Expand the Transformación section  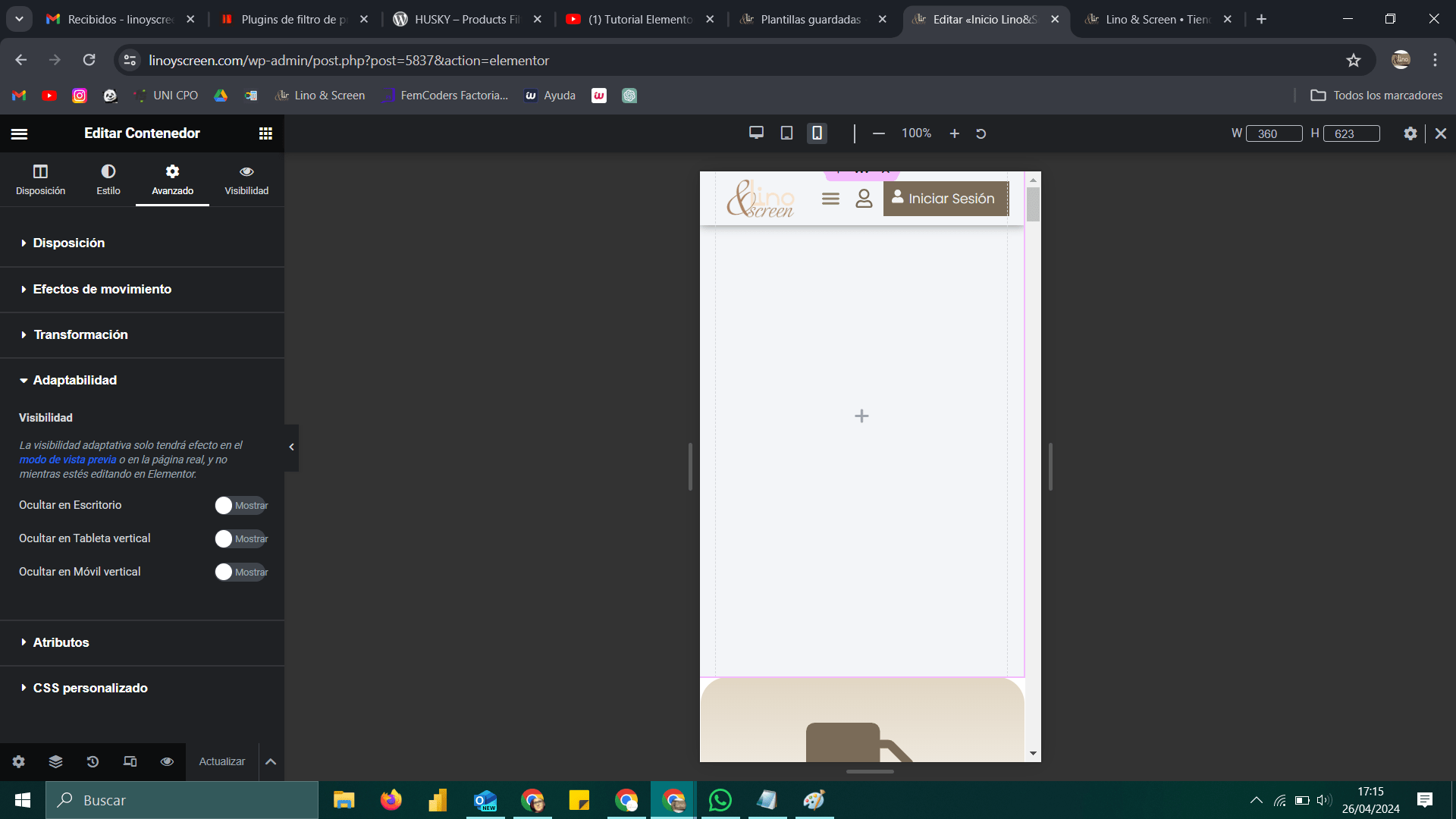142,334
